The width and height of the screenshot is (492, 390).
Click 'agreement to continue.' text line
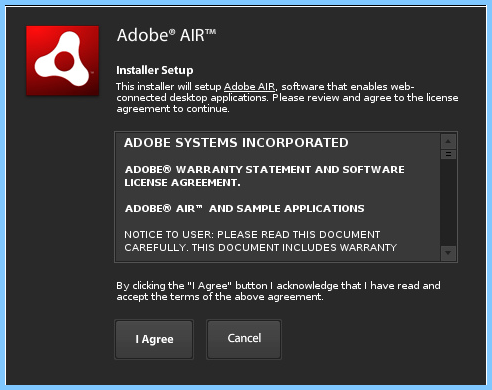pos(173,109)
